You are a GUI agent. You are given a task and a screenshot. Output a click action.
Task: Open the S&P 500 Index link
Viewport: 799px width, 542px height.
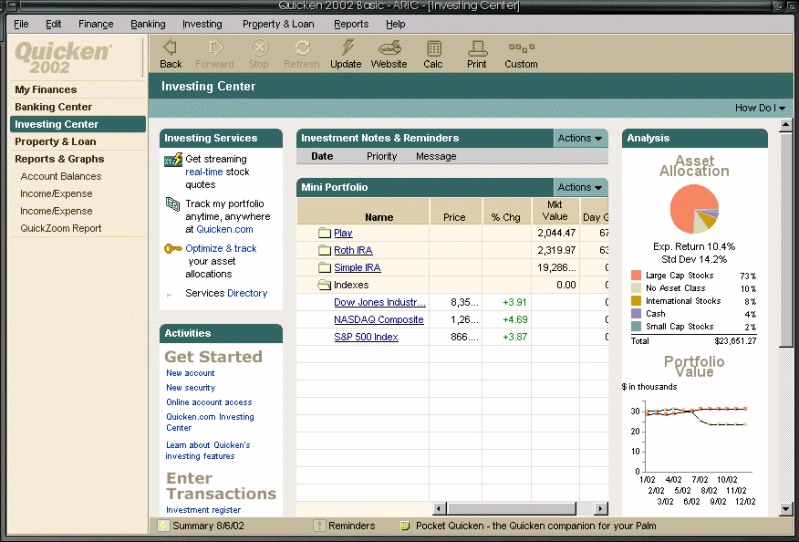pyautogui.click(x=366, y=337)
